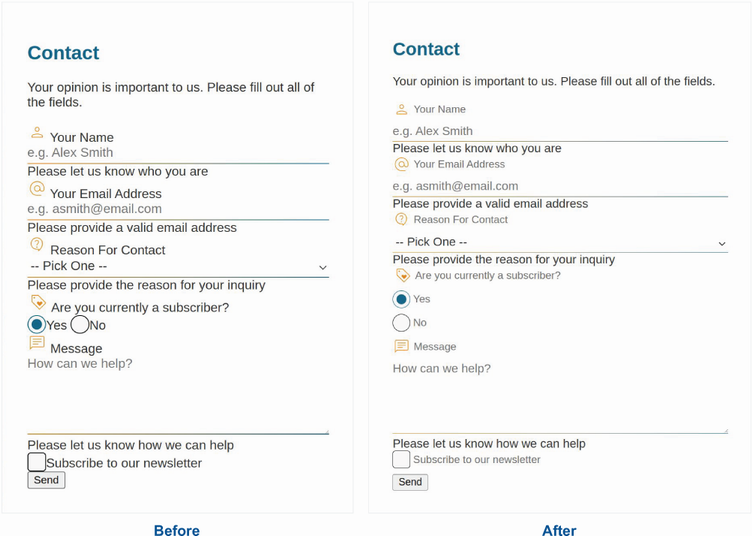Focus the name field in the After form

tap(560, 131)
